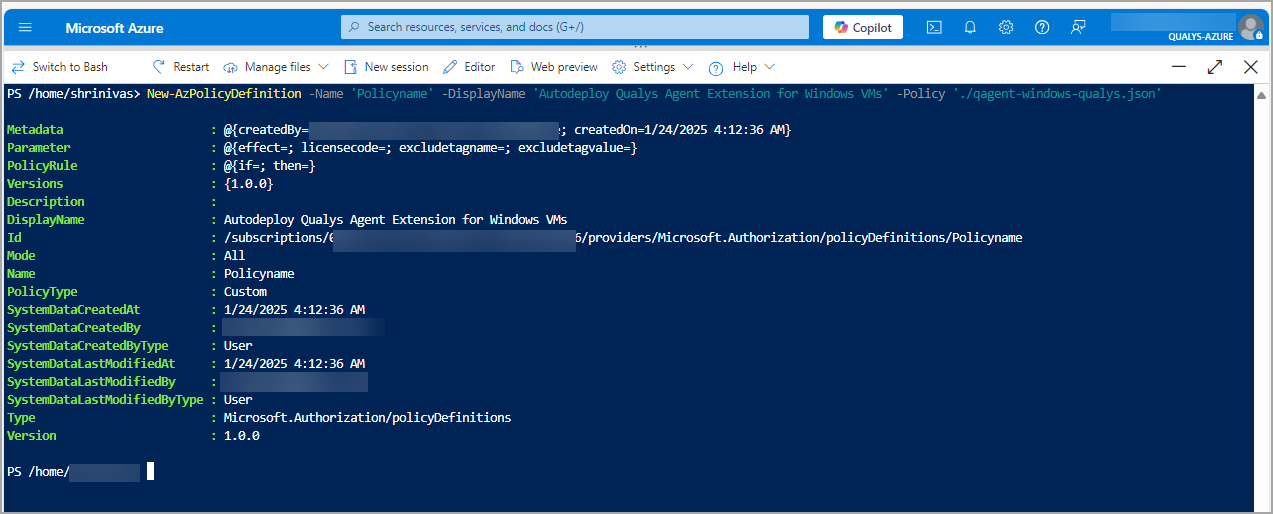1273x514 pixels.
Task: Open the account avatar menu
Action: point(1250,27)
